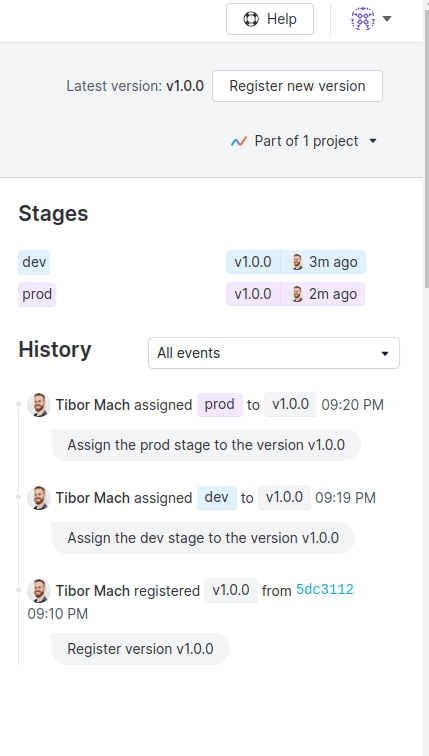429x756 pixels.
Task: Click v1.0.0 badge in the dev stage row
Action: (253, 262)
